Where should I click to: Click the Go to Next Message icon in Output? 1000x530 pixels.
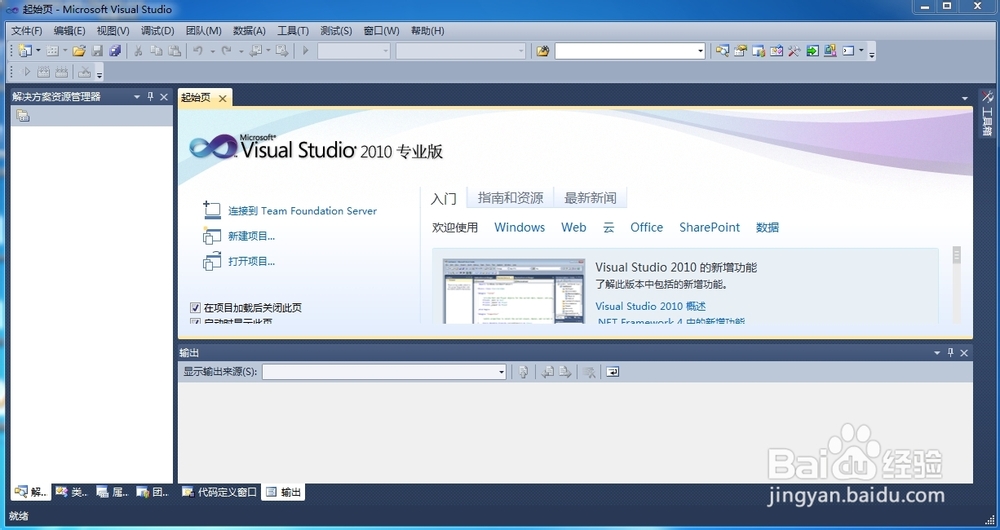(565, 372)
